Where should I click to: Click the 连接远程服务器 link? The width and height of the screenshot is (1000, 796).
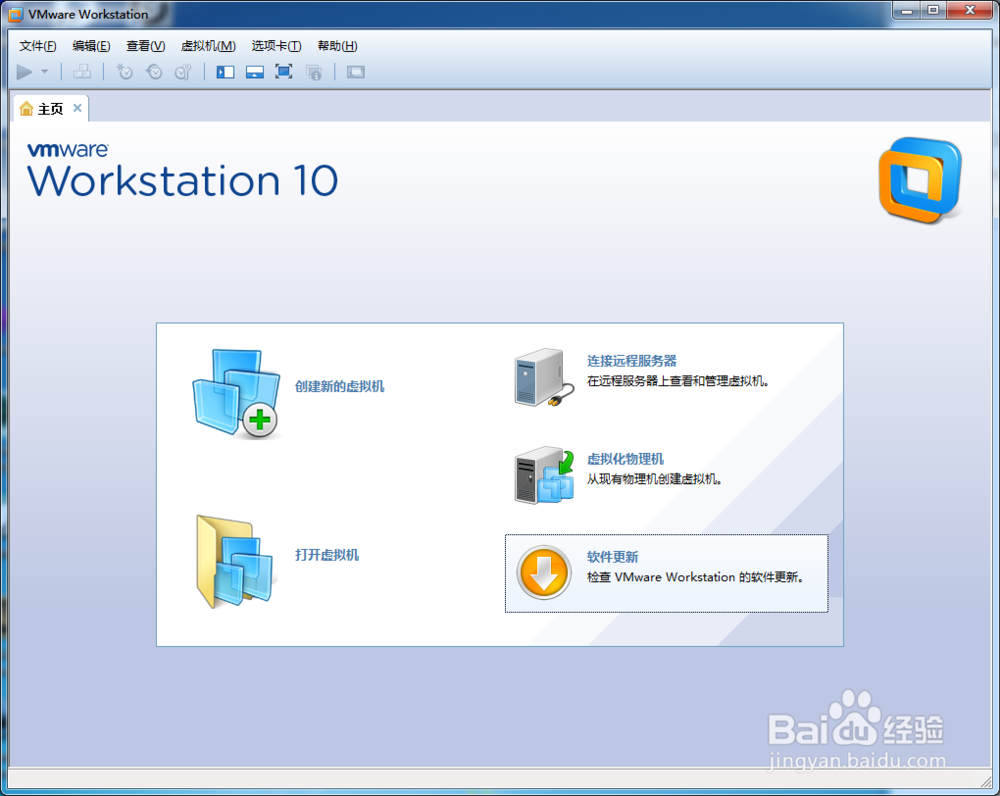click(631, 361)
